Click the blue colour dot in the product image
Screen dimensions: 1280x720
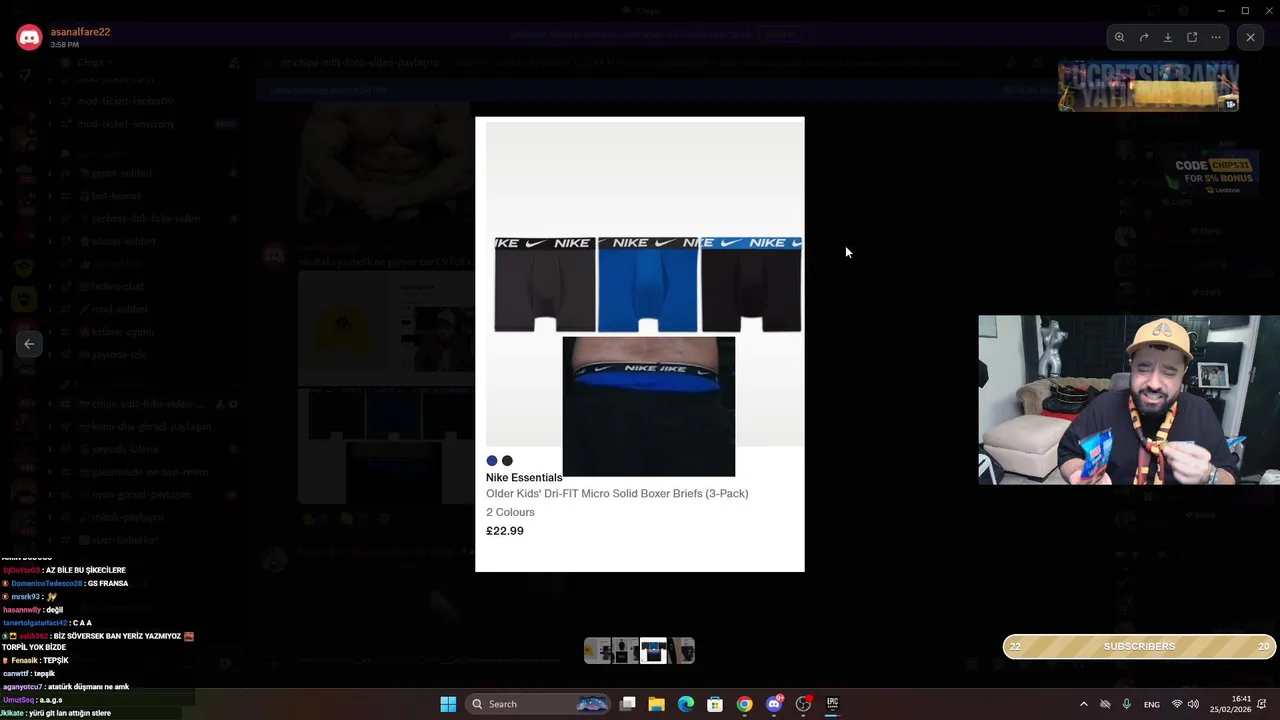coord(492,461)
